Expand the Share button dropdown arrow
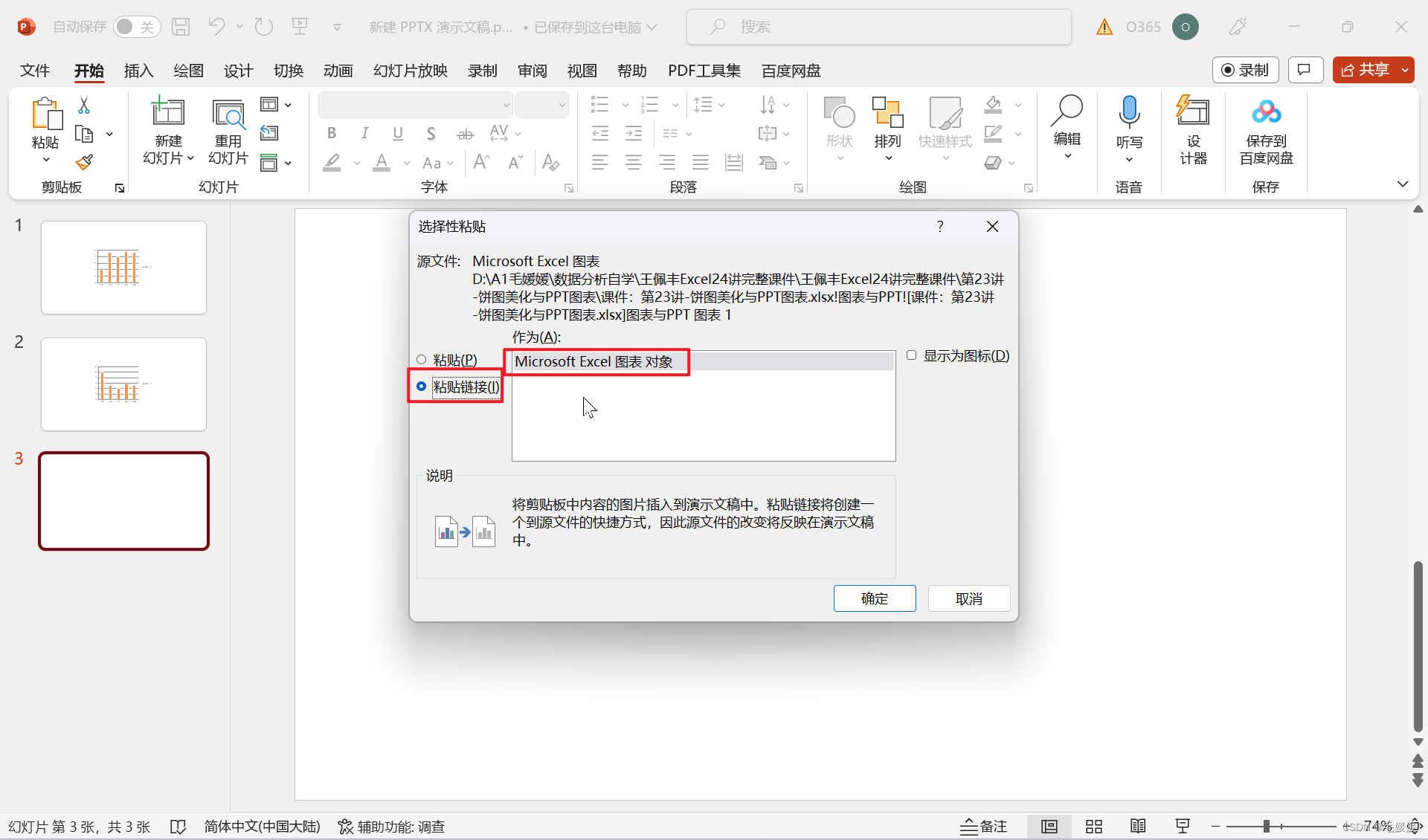This screenshot has height=840, width=1428. coord(1404,70)
